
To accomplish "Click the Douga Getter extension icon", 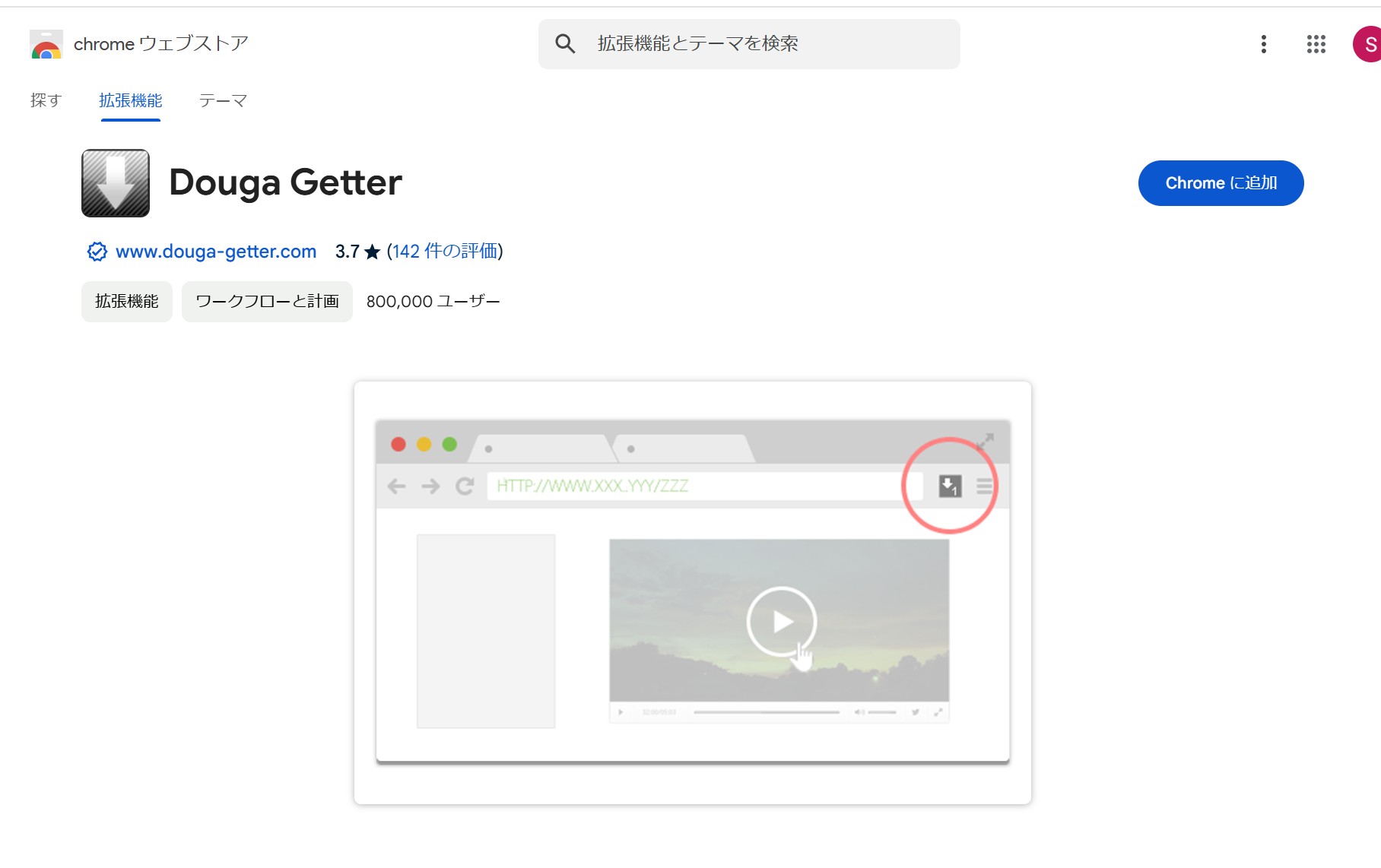I will pos(116,183).
